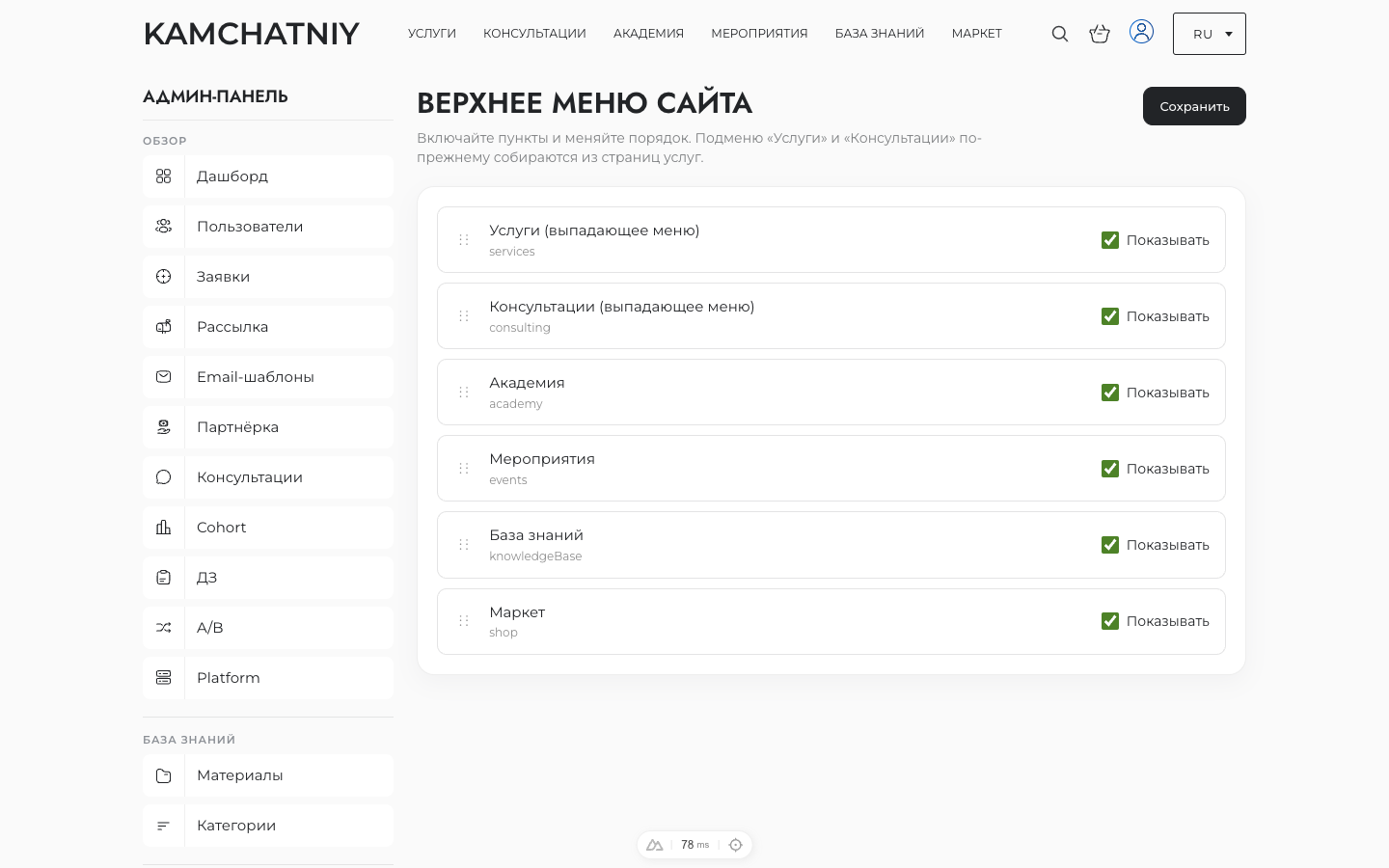
Task: Open Cohort in the admin sidebar
Action: tap(268, 528)
